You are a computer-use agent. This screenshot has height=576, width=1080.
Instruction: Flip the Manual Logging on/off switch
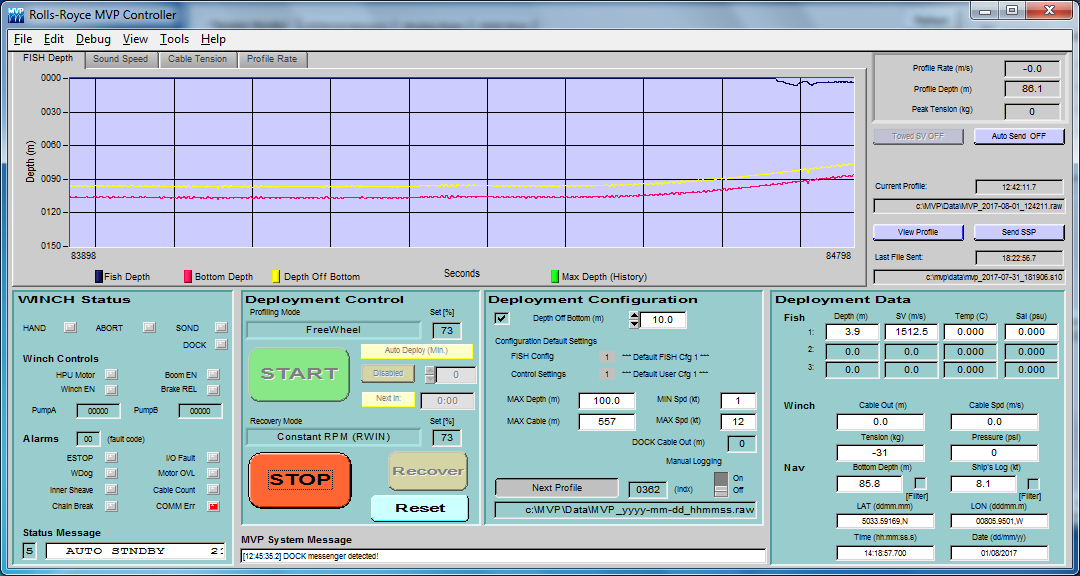(719, 484)
